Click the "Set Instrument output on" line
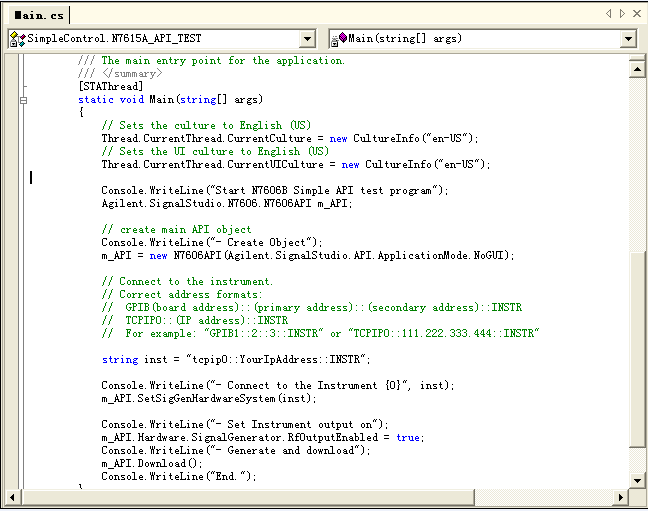The image size is (648, 511). click(245, 425)
